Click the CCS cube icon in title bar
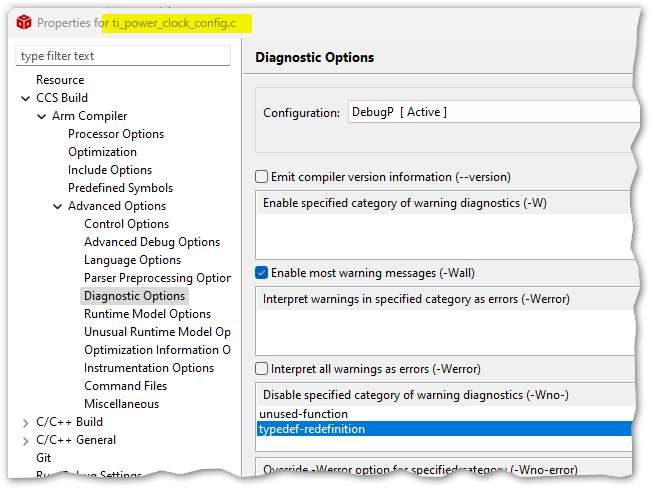Image resolution: width=652 pixels, height=489 pixels. click(x=23, y=22)
